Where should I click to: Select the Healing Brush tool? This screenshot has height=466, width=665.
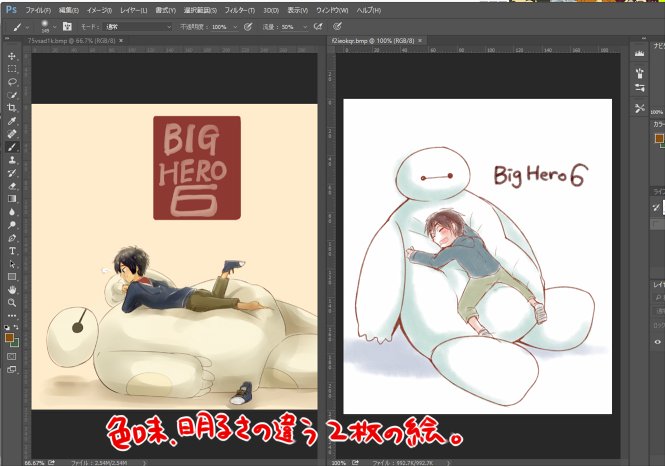click(12, 134)
